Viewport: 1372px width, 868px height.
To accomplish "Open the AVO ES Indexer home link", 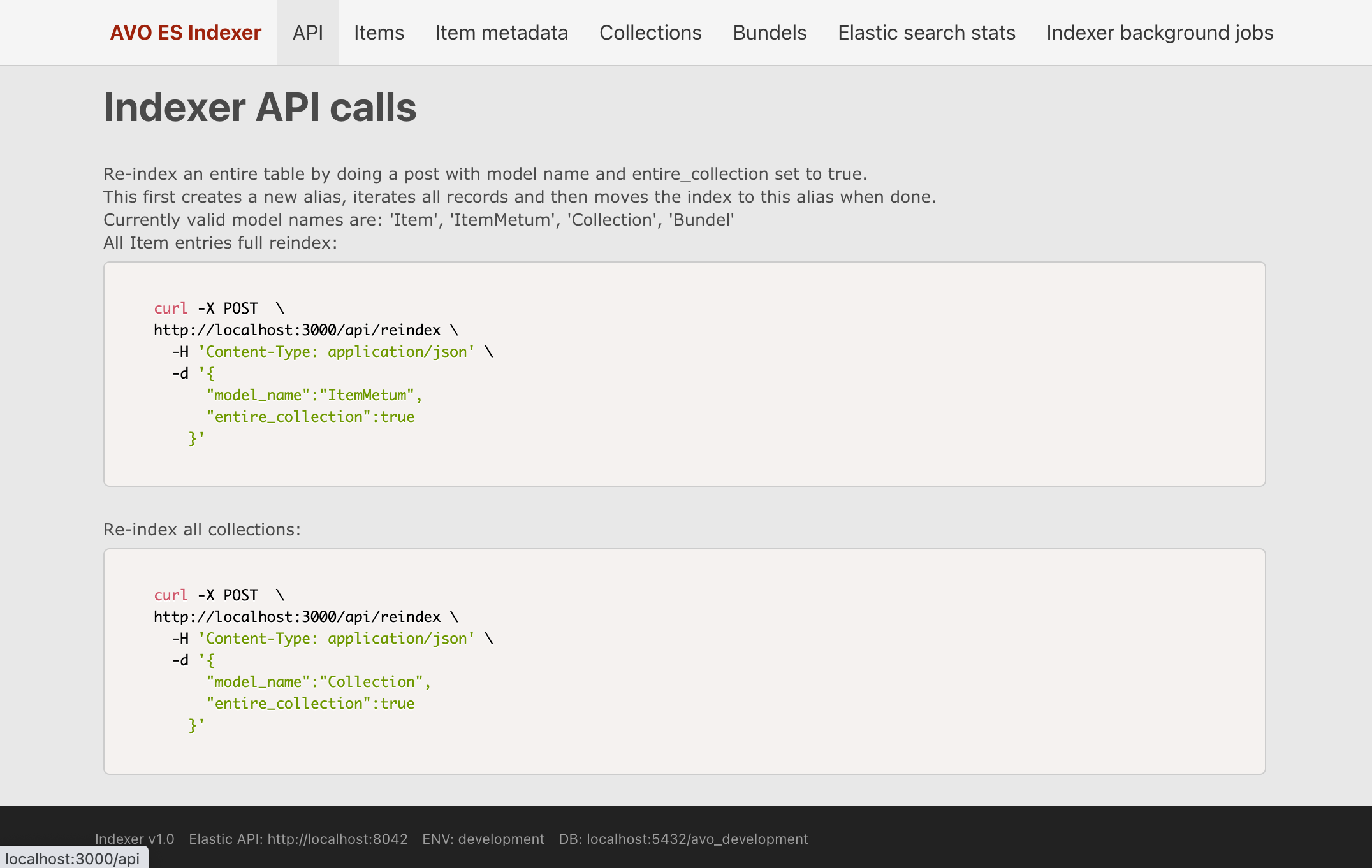I will (x=186, y=33).
